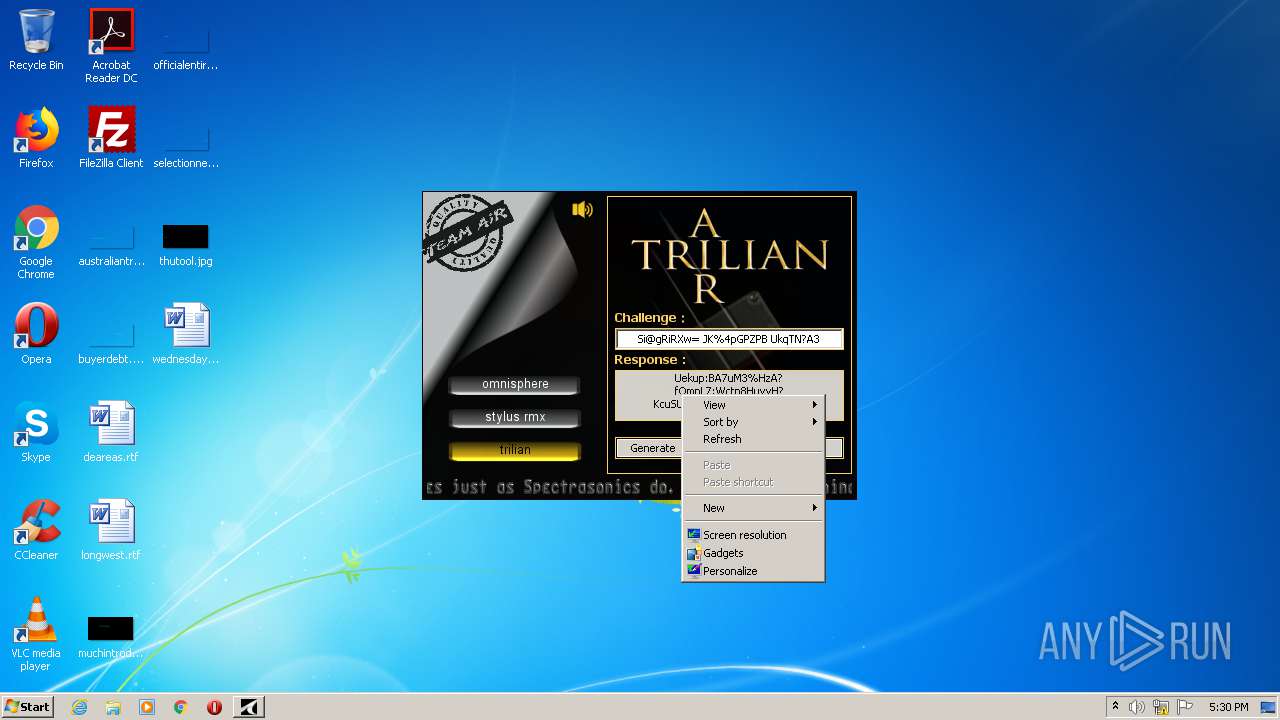
Task: Open the Action Center flag icon
Action: [1185, 707]
